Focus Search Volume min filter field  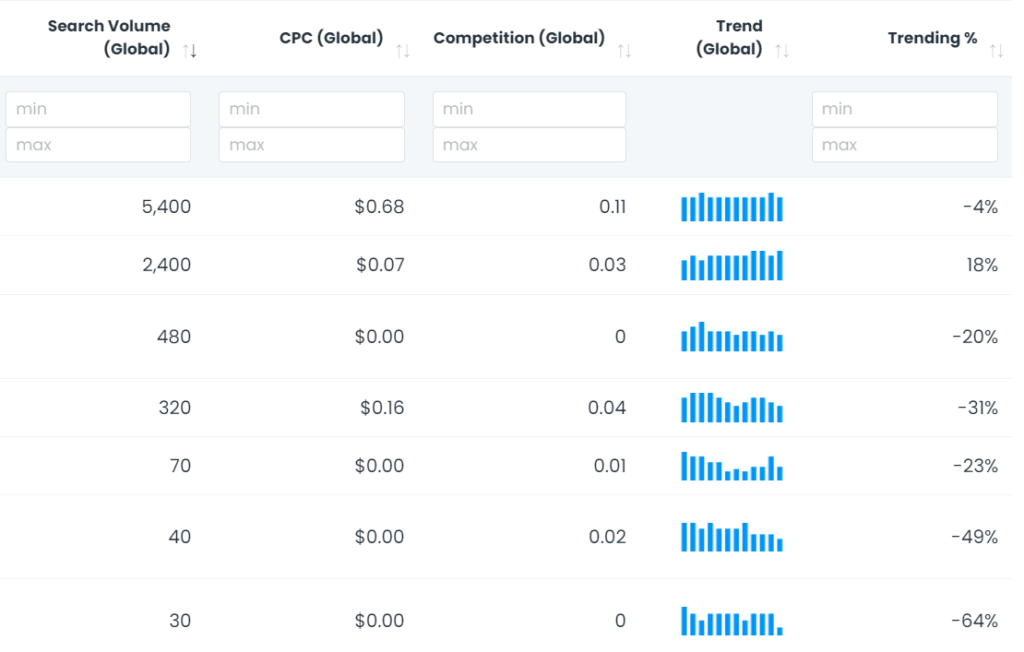tap(98, 109)
